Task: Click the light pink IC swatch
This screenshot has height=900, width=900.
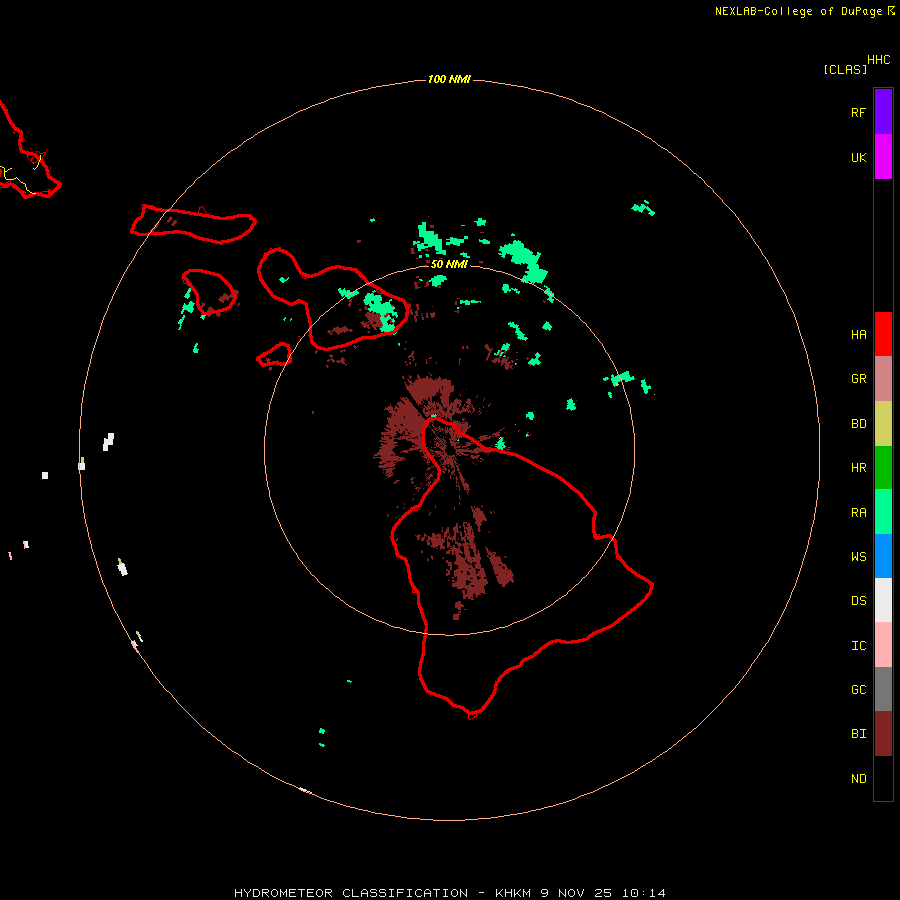Action: [x=883, y=645]
